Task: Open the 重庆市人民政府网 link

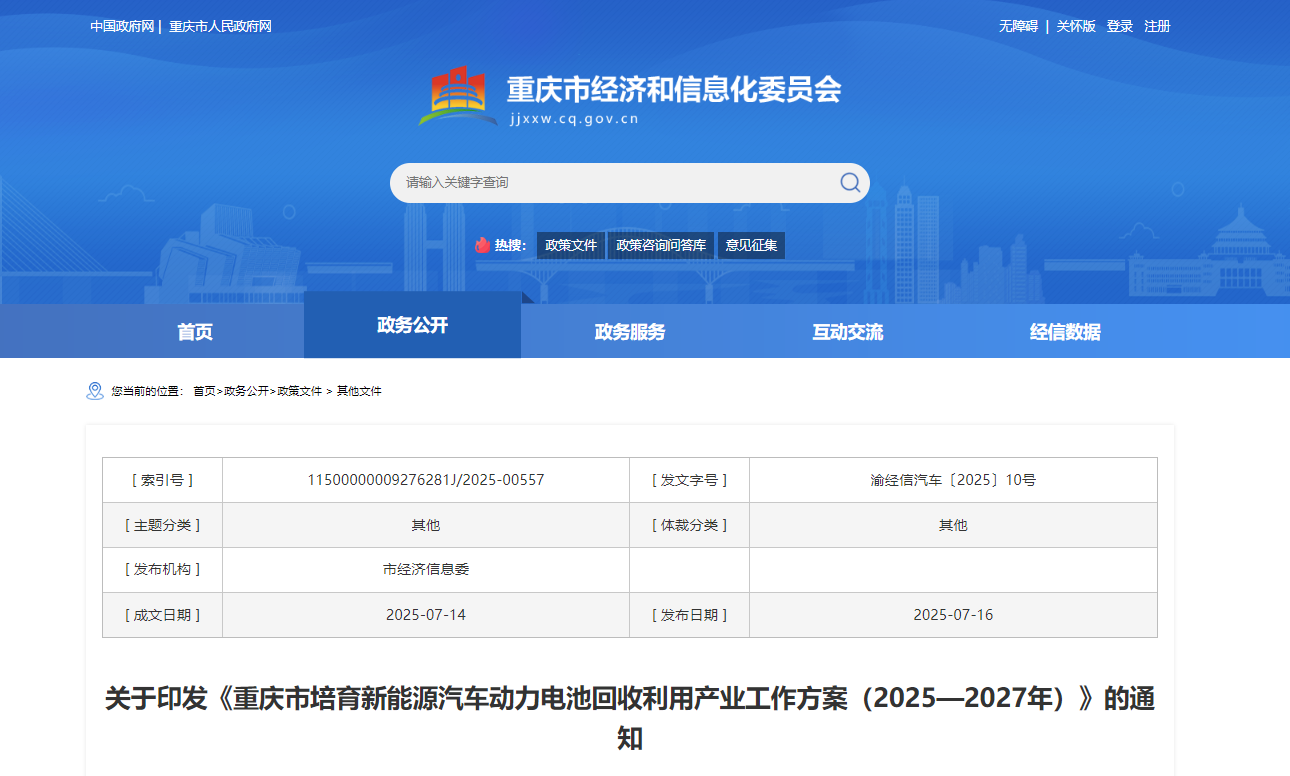Action: click(220, 26)
